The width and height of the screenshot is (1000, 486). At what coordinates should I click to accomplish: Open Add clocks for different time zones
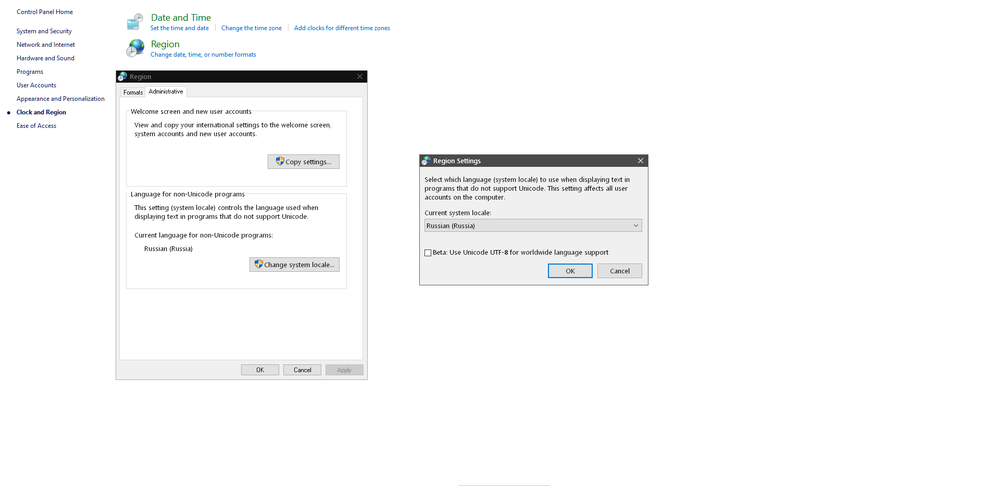pyautogui.click(x=342, y=28)
